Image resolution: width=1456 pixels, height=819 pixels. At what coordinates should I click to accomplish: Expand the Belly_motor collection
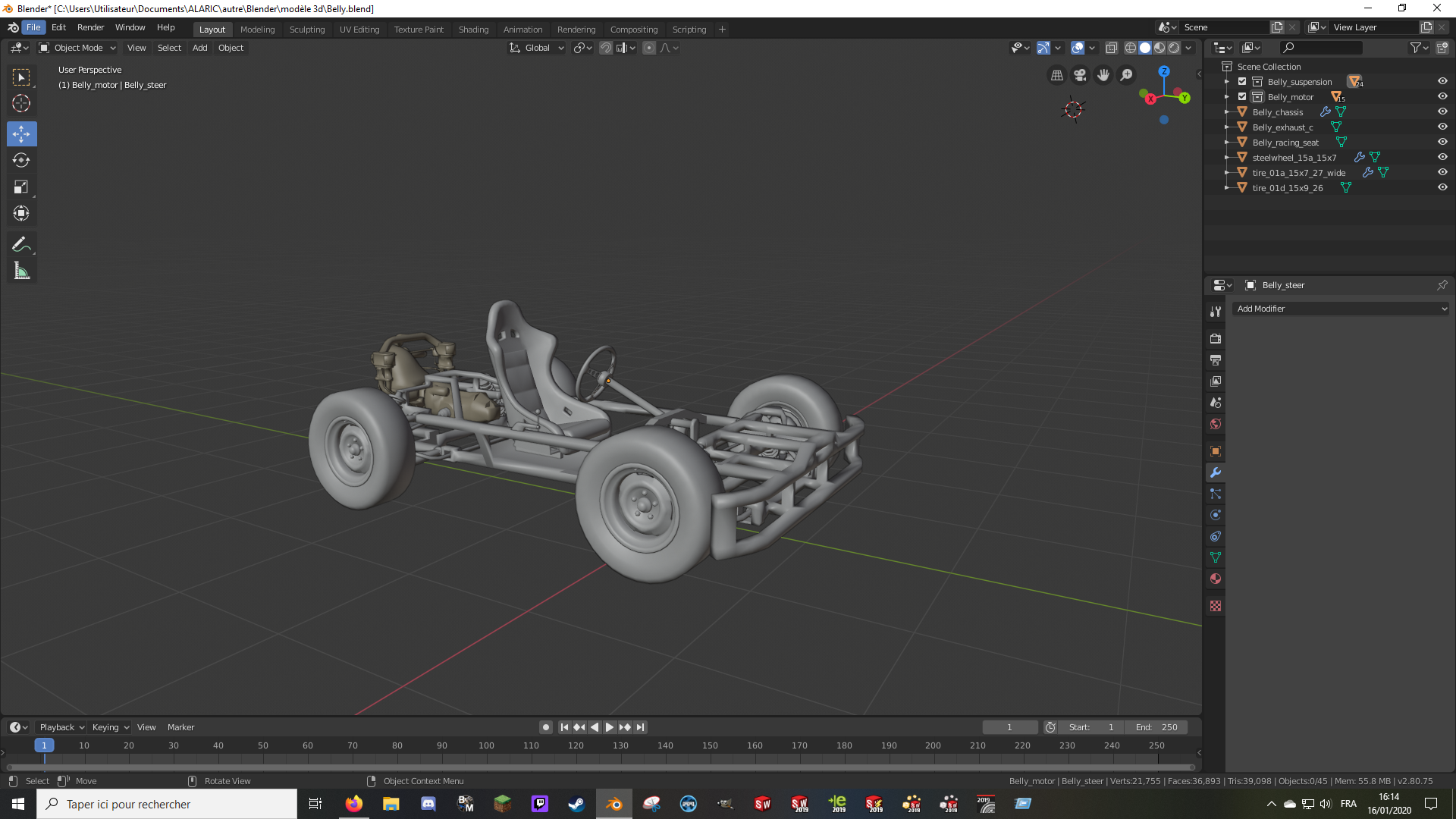point(1227,96)
